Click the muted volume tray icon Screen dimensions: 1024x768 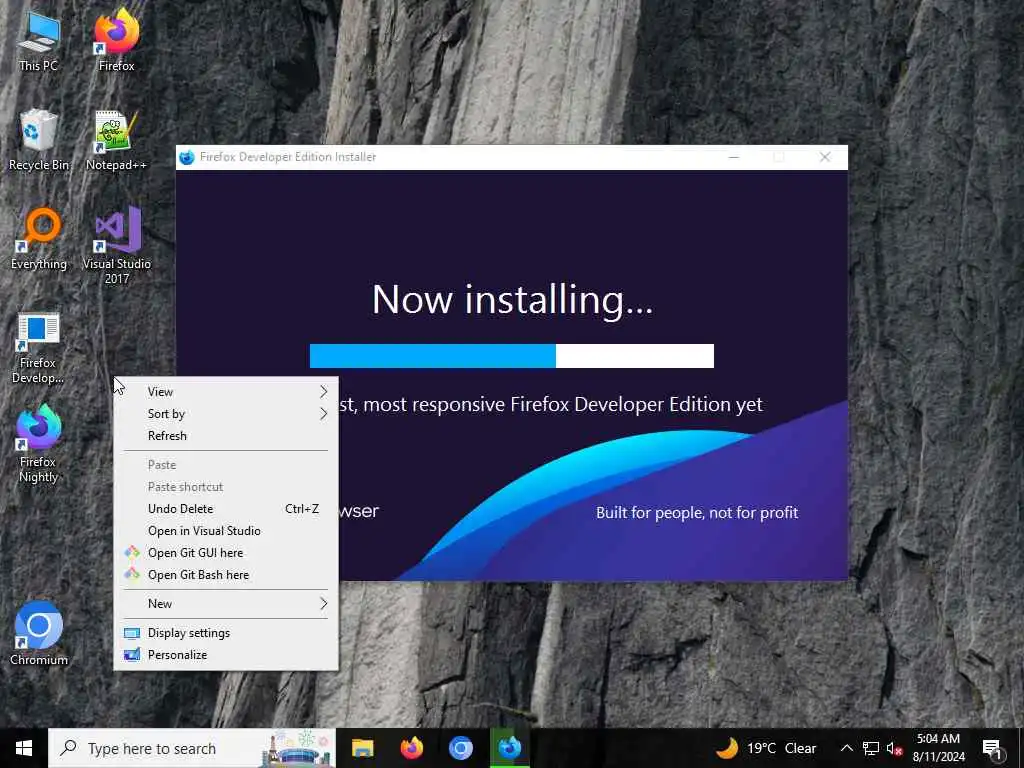895,748
